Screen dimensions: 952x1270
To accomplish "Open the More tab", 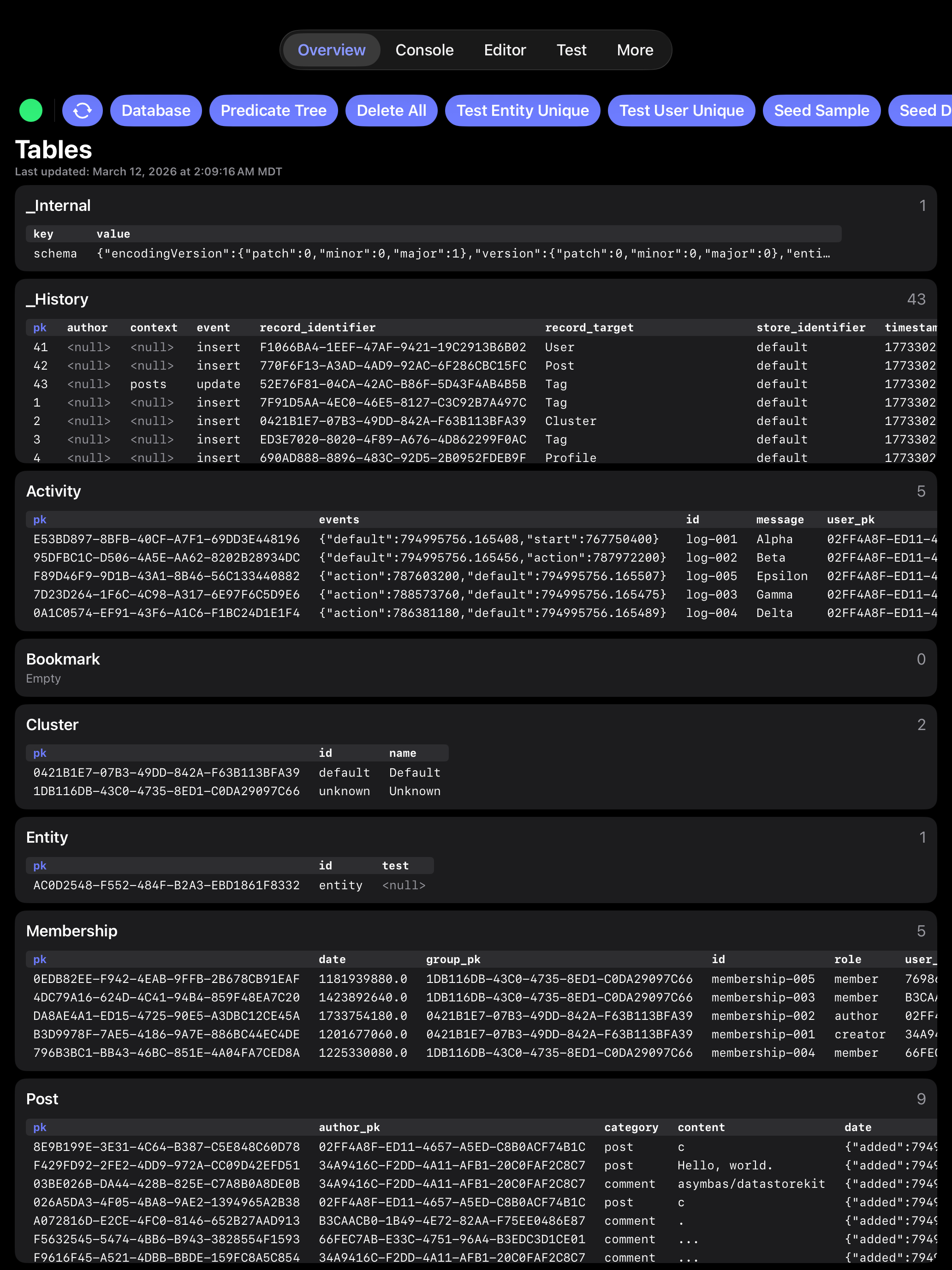I will [635, 50].
